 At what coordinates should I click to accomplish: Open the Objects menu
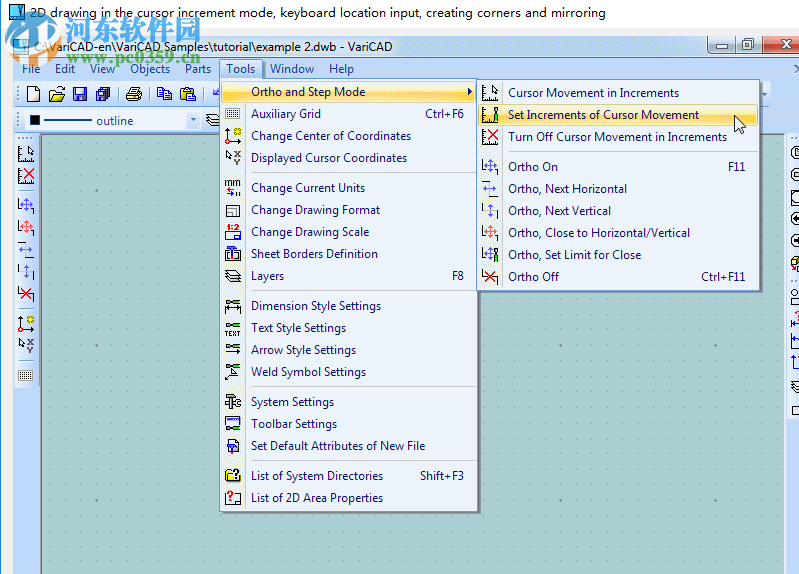[150, 69]
